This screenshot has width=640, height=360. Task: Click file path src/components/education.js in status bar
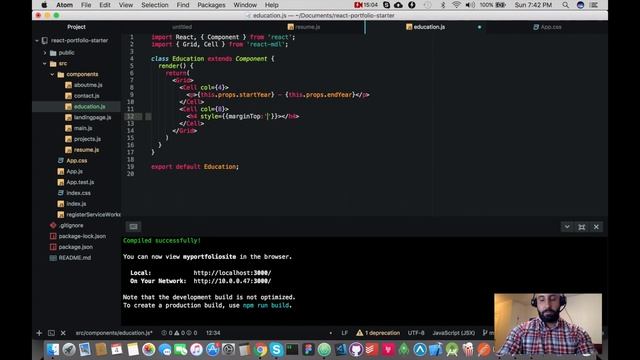point(114,333)
